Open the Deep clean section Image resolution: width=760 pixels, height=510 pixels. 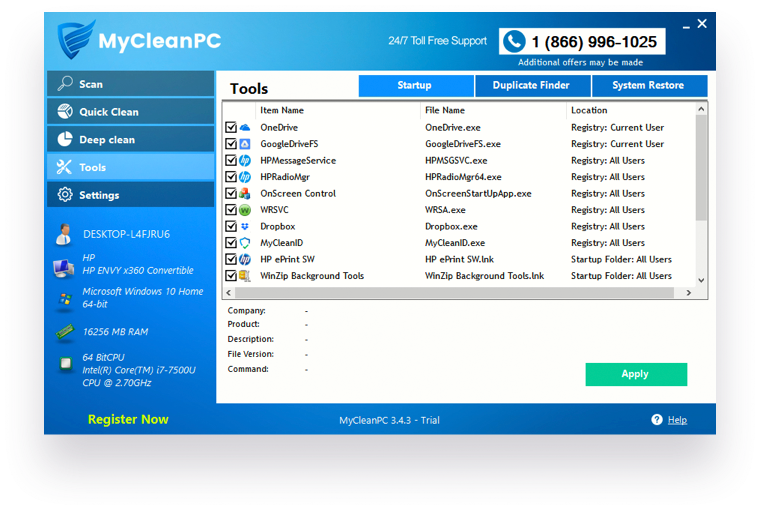tap(131, 139)
